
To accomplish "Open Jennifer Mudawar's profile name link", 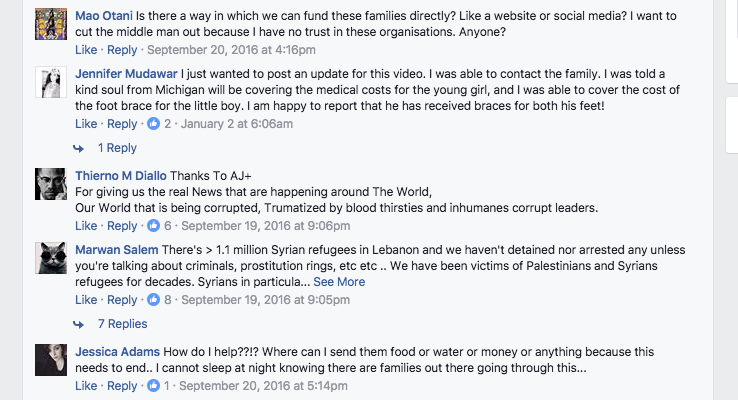I will 126,74.
